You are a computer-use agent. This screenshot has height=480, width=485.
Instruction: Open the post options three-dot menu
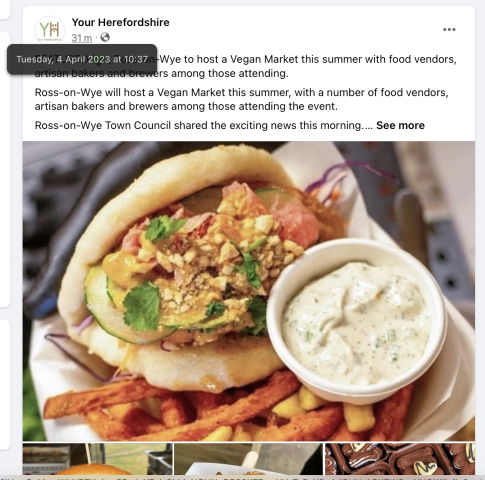coord(449,30)
